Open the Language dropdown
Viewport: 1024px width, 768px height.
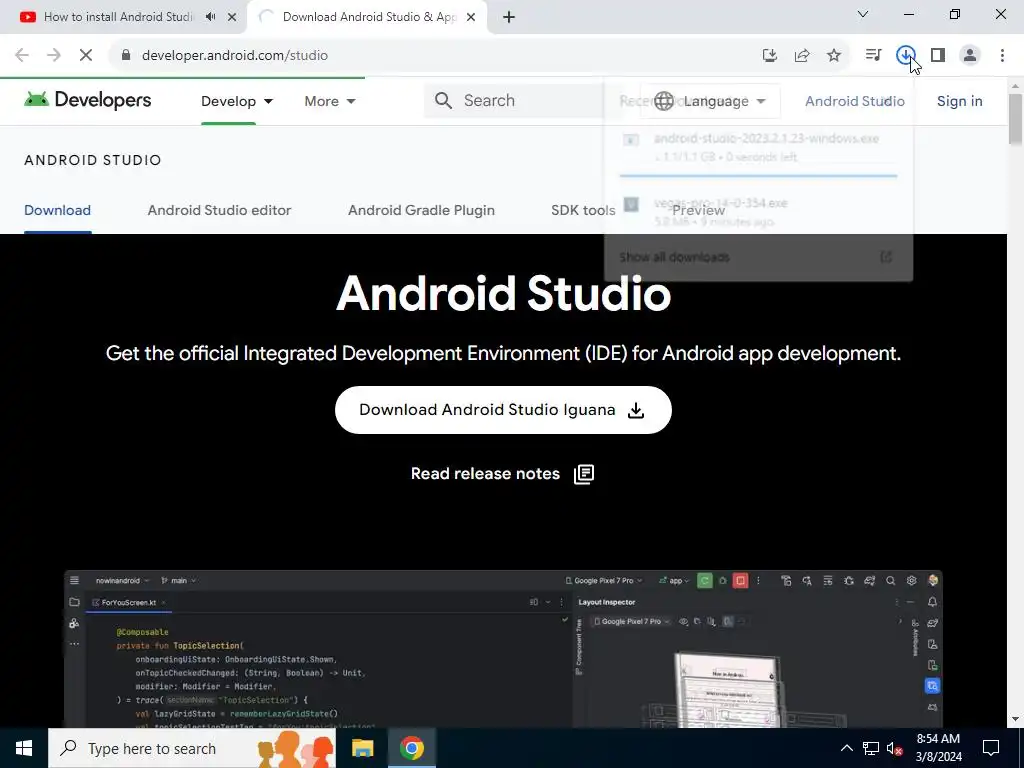pyautogui.click(x=710, y=101)
